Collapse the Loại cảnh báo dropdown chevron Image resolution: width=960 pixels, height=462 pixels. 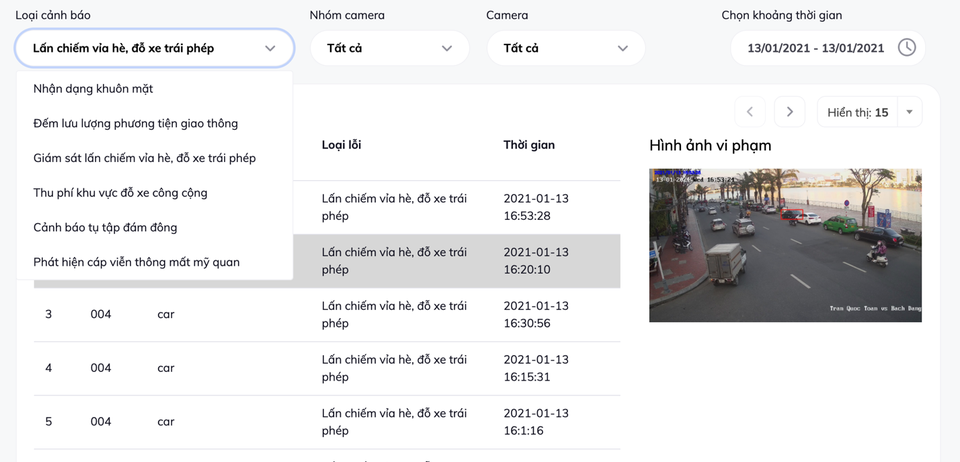pos(270,48)
